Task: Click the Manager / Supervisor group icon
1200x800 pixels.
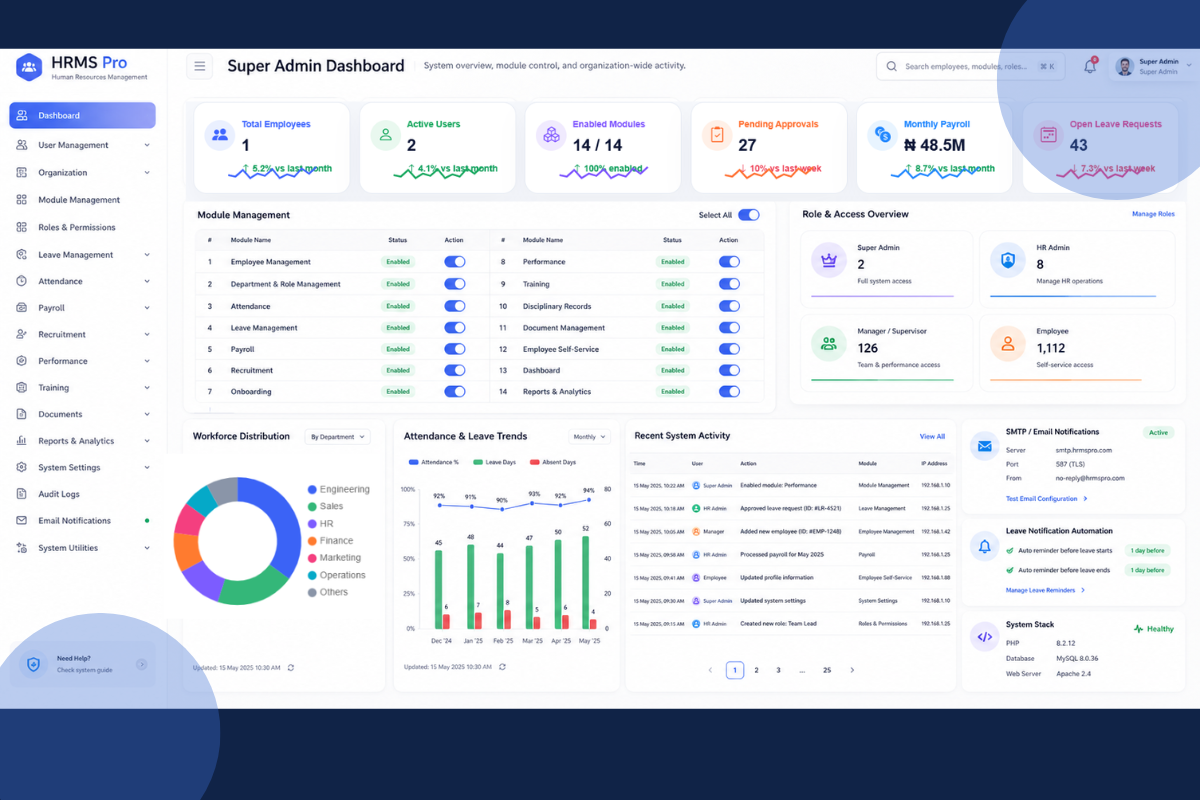Action: 828,344
